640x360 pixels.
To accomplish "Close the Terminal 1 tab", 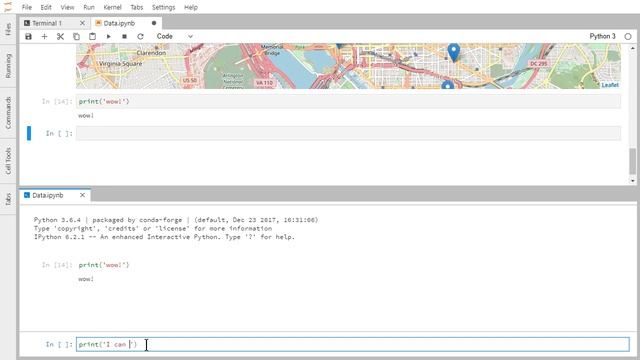I will pos(82,23).
